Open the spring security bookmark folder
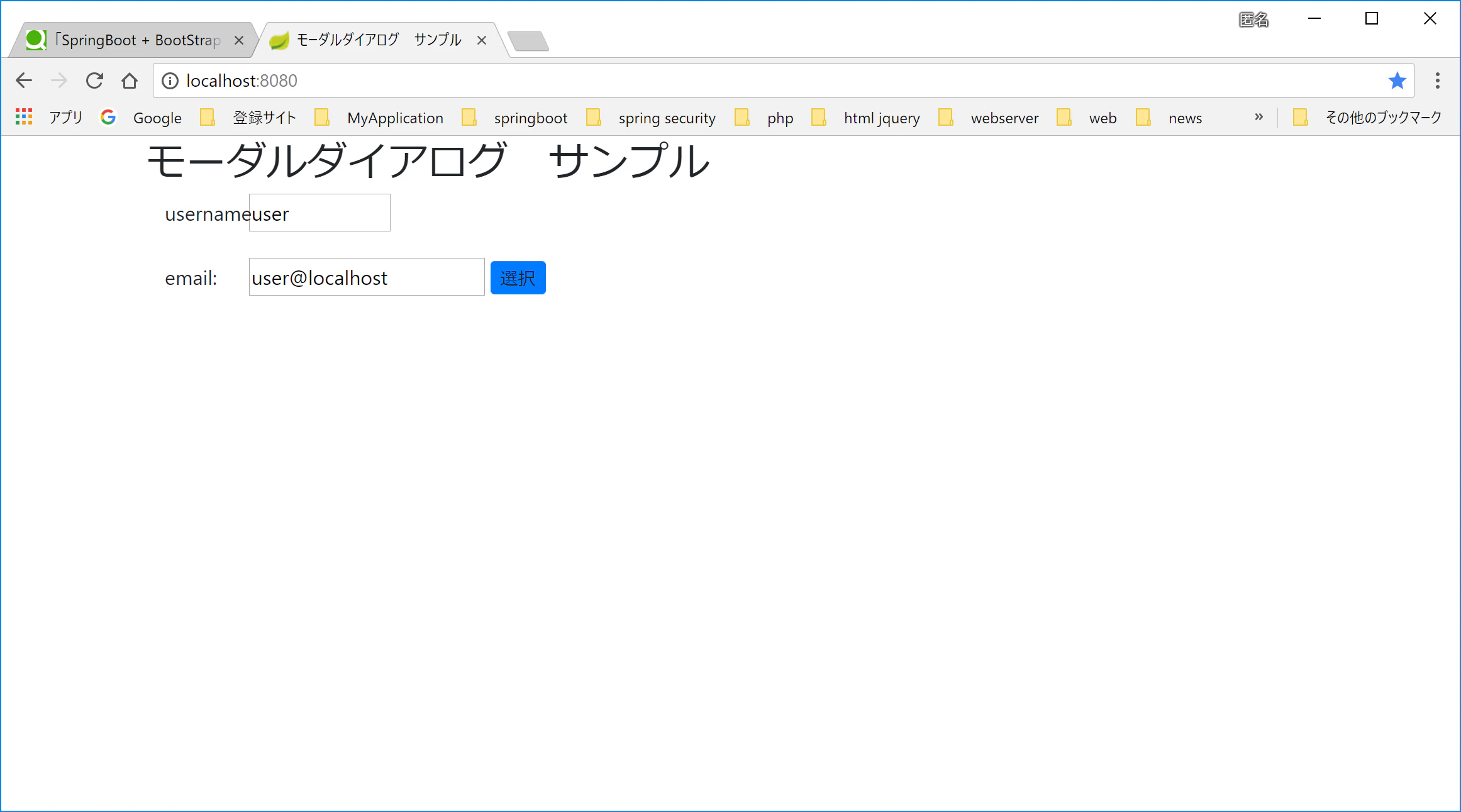Viewport: 1461px width, 812px height. click(651, 118)
